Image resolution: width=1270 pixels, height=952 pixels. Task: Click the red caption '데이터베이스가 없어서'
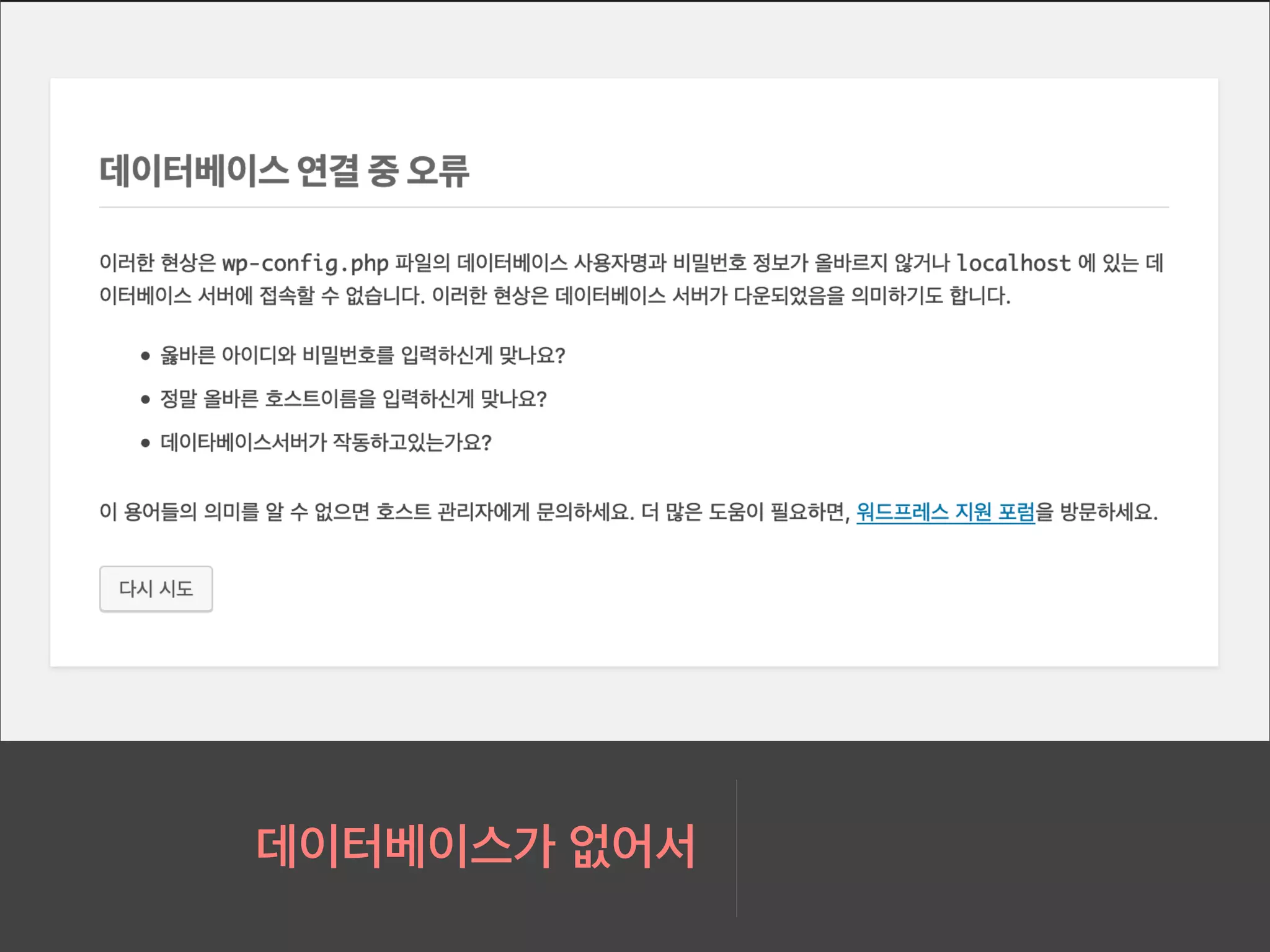point(476,847)
